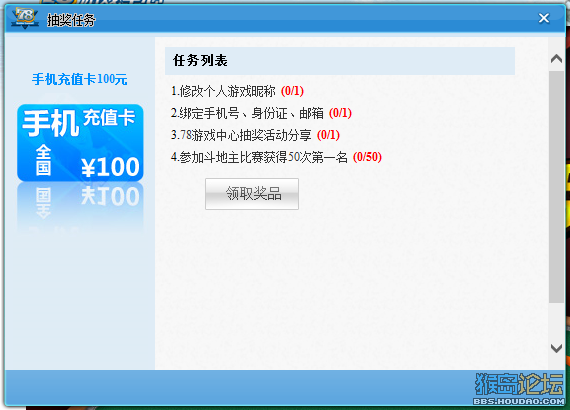Select the 手机充值卡 ¥100 card image
The height and width of the screenshot is (410, 570).
80,143
